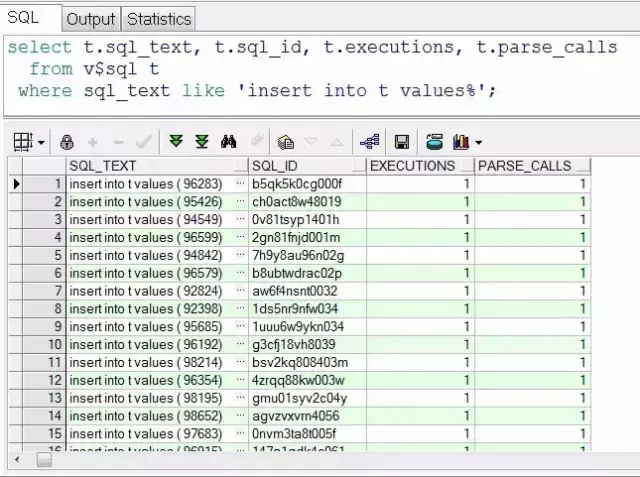Fetch next page green arrow icon
Image resolution: width=640 pixels, height=477 pixels.
(176, 142)
